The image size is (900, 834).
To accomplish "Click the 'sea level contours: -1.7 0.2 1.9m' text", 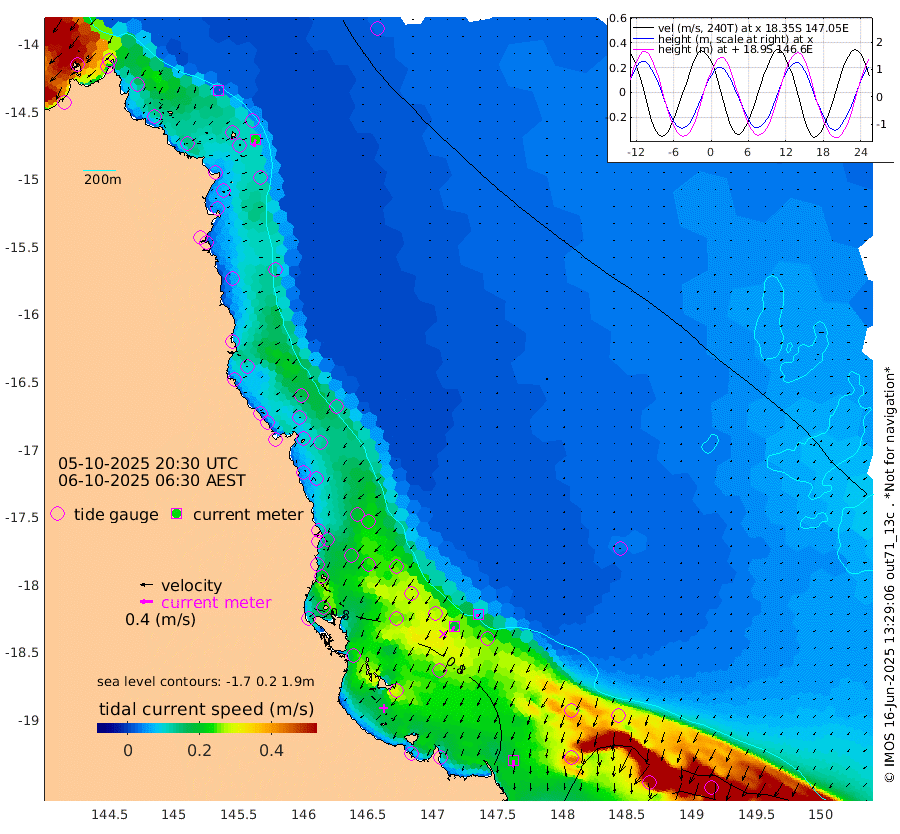I will click(205, 681).
